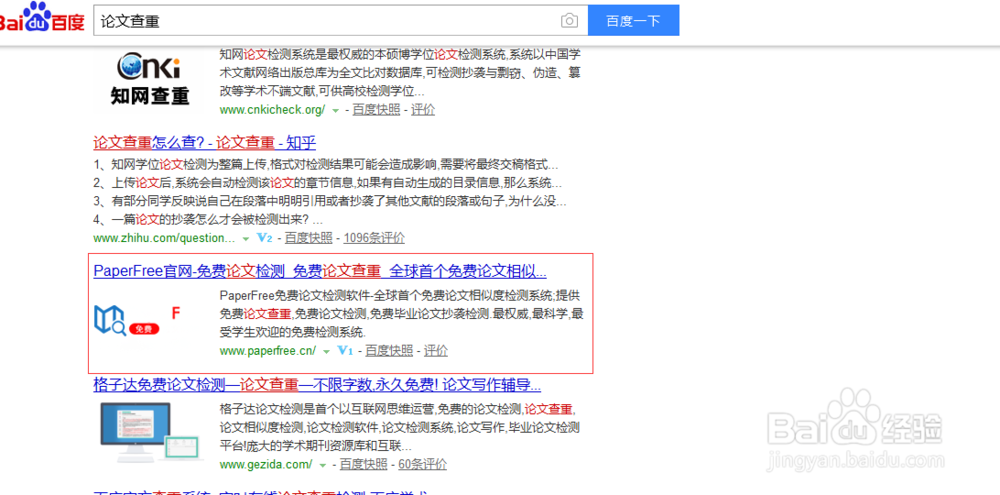Open 百度快照 for zhihu result
1000x495 pixels.
(x=309, y=239)
